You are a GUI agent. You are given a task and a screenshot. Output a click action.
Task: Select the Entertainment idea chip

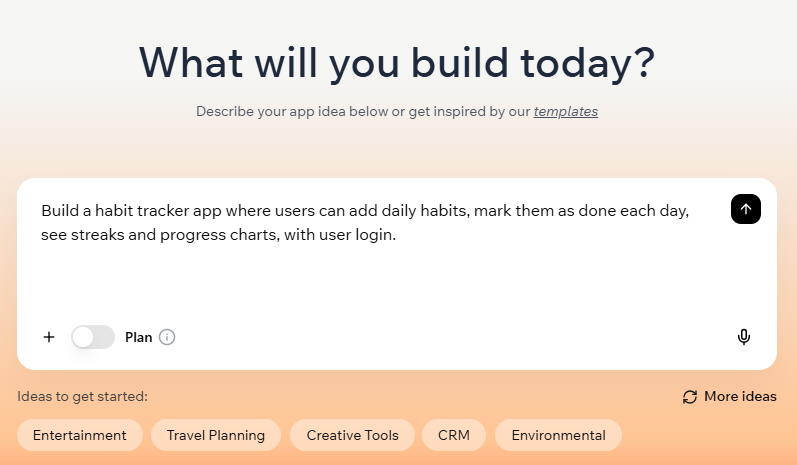(x=80, y=435)
